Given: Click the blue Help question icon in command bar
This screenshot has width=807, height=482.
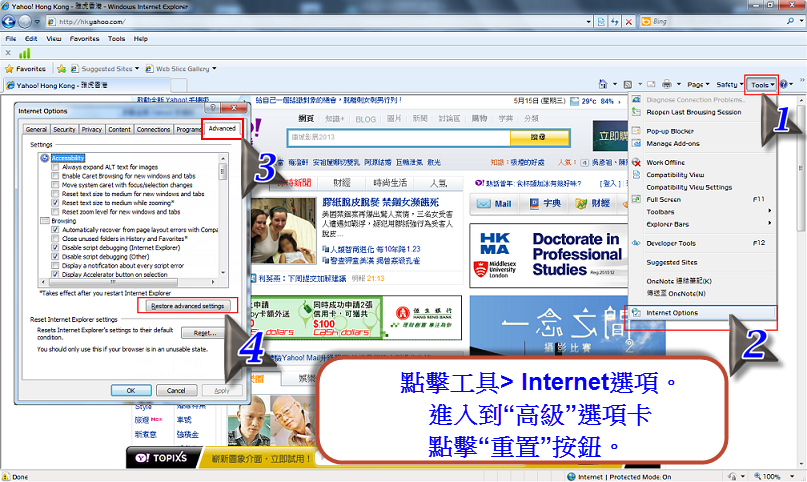Looking at the screenshot, I should click(x=784, y=84).
